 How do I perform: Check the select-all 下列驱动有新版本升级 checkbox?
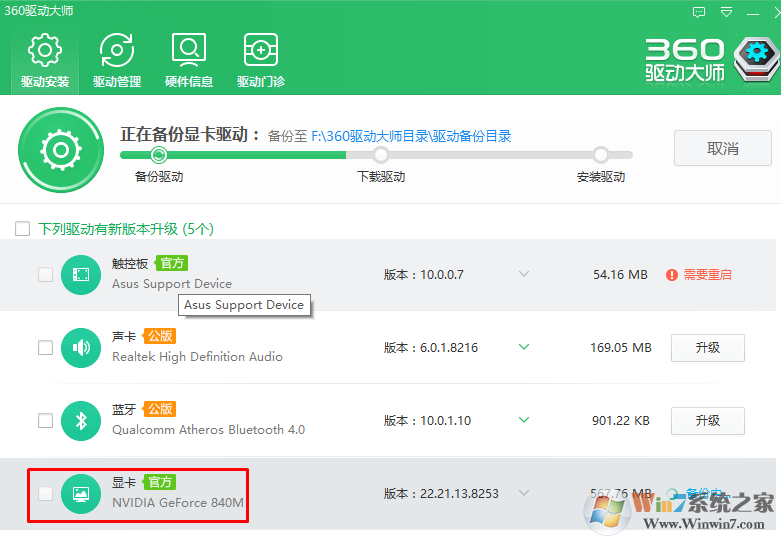click(22, 229)
